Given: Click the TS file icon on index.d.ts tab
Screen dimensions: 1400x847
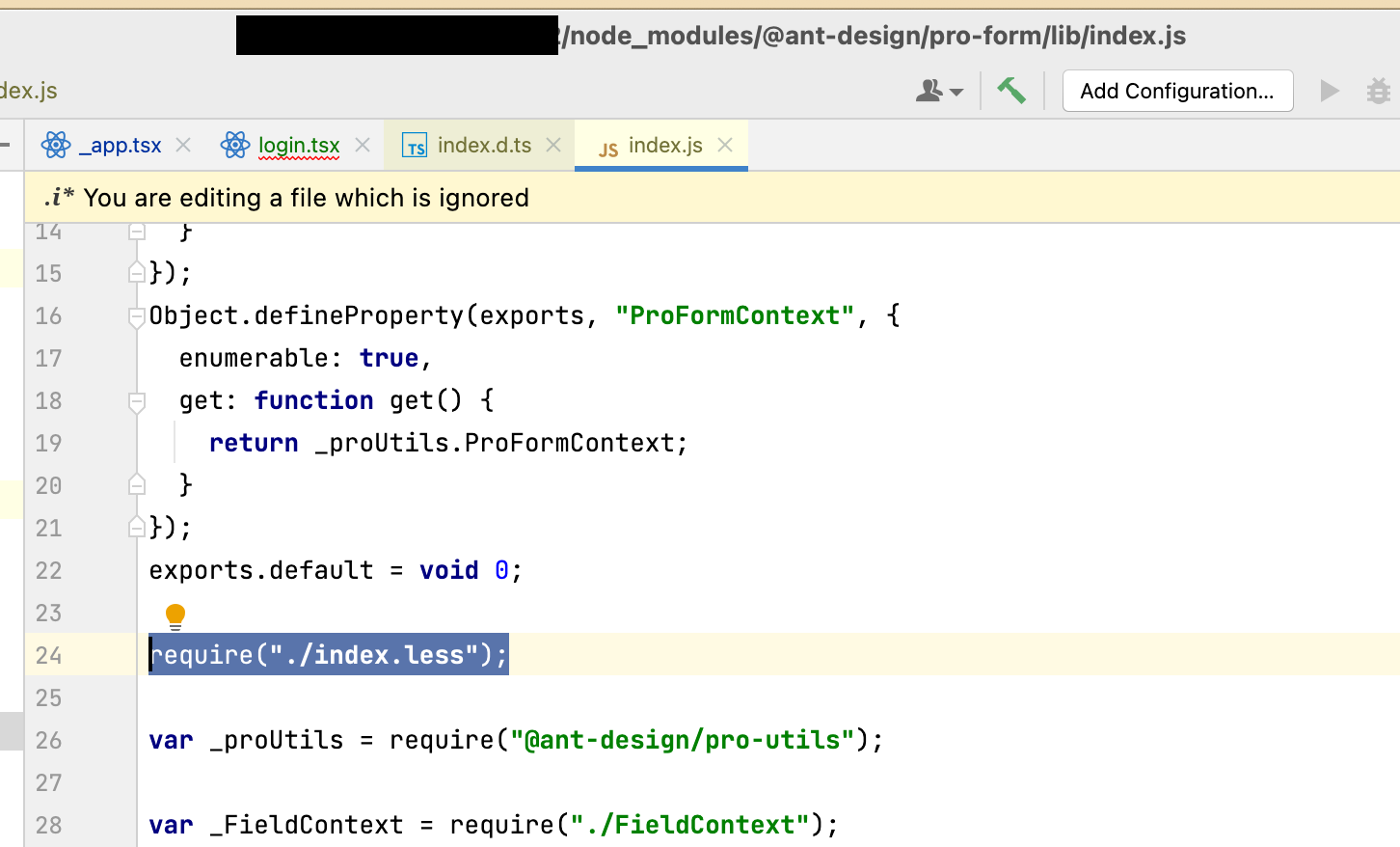Looking at the screenshot, I should (415, 146).
